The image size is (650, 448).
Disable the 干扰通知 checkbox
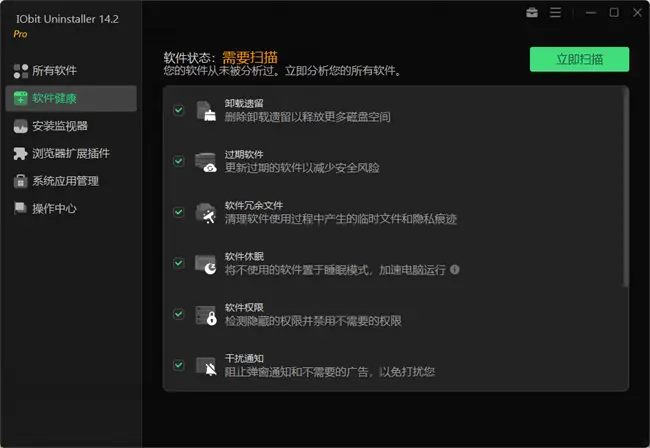[x=179, y=365]
